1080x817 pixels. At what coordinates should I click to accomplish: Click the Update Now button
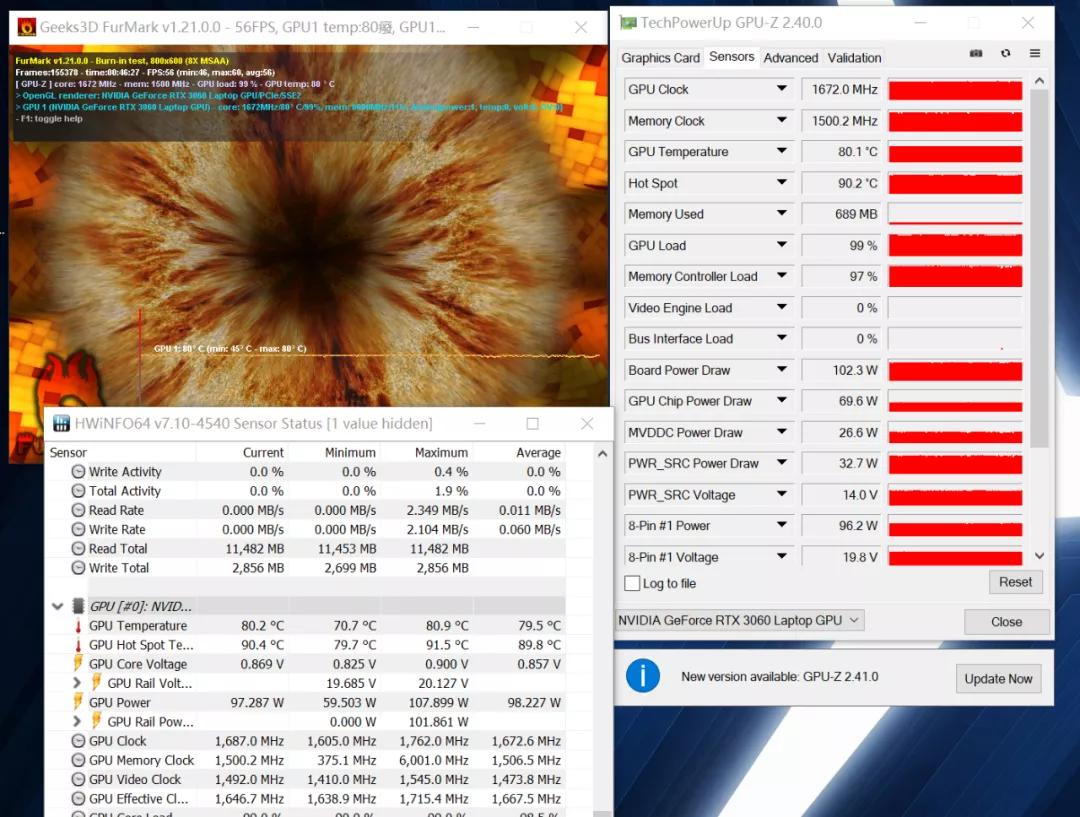click(x=997, y=678)
